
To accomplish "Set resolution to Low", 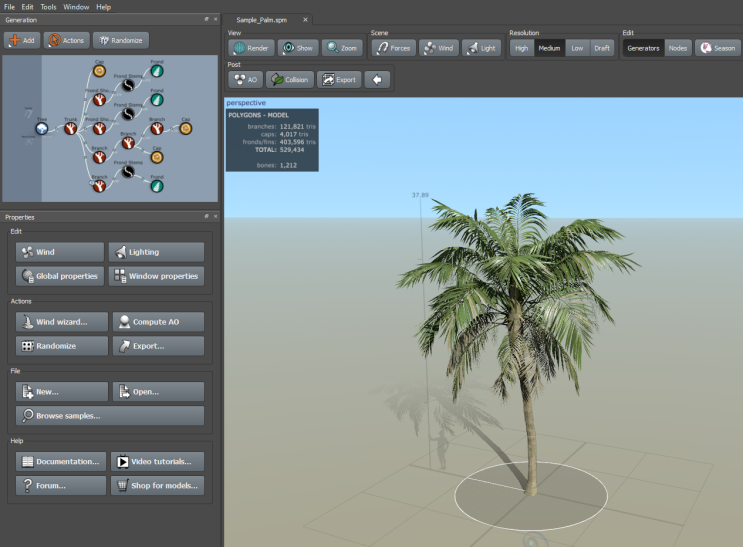I will point(577,48).
